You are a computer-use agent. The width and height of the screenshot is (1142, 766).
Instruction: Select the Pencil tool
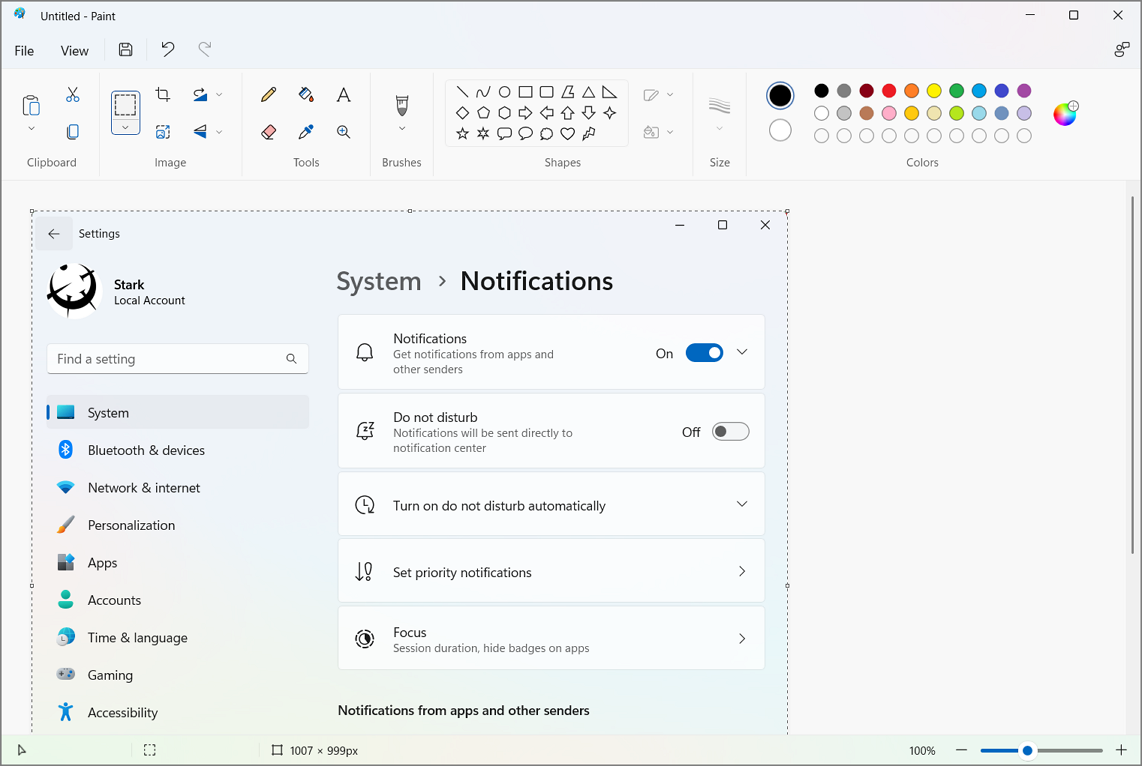[268, 95]
